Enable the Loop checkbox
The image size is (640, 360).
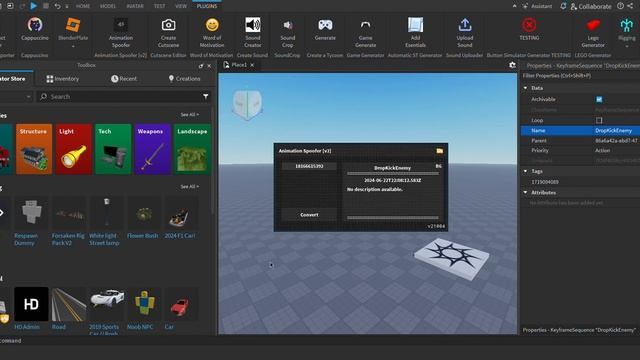[599, 120]
